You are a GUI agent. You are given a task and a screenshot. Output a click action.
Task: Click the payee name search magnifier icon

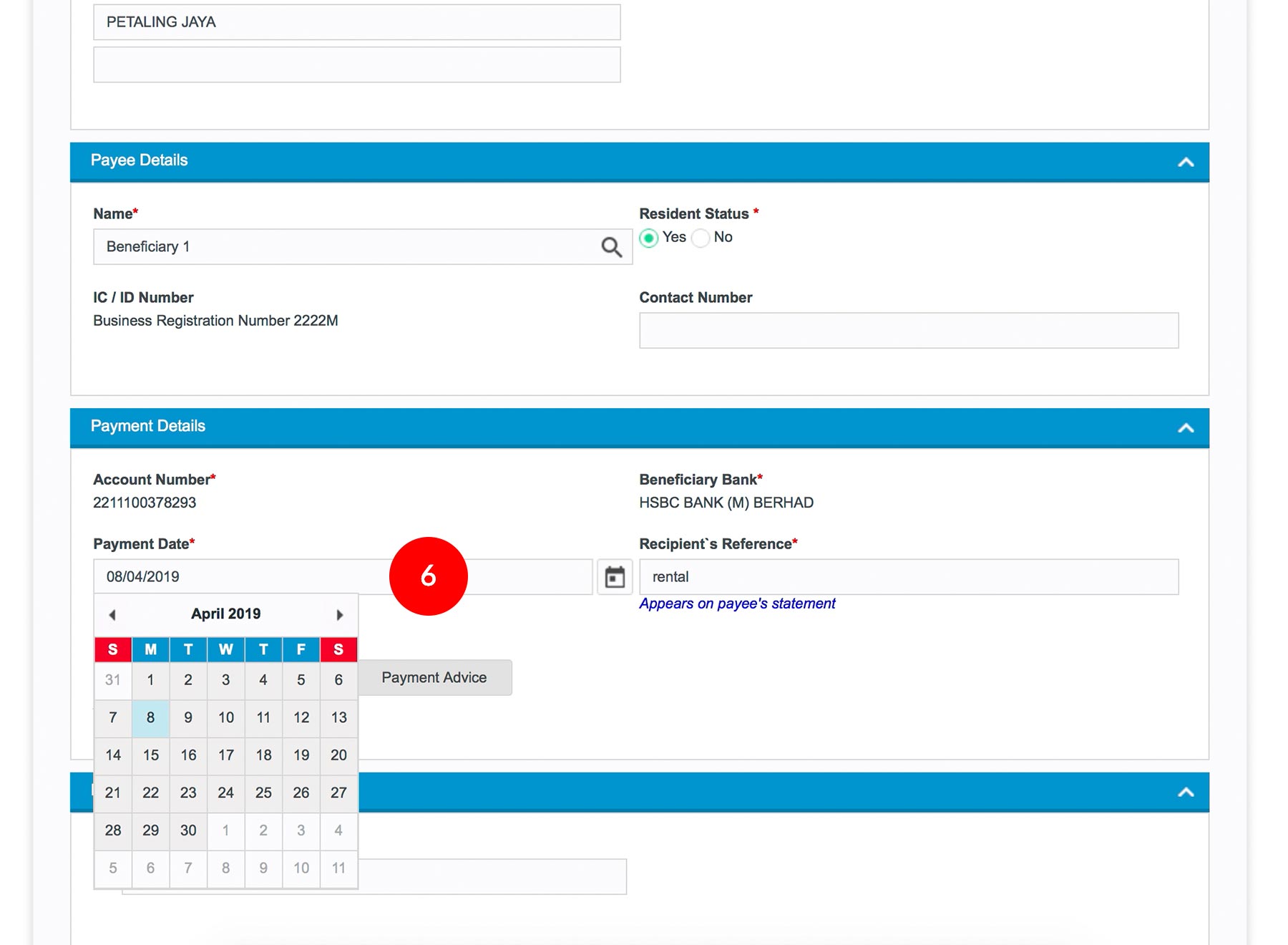click(611, 247)
